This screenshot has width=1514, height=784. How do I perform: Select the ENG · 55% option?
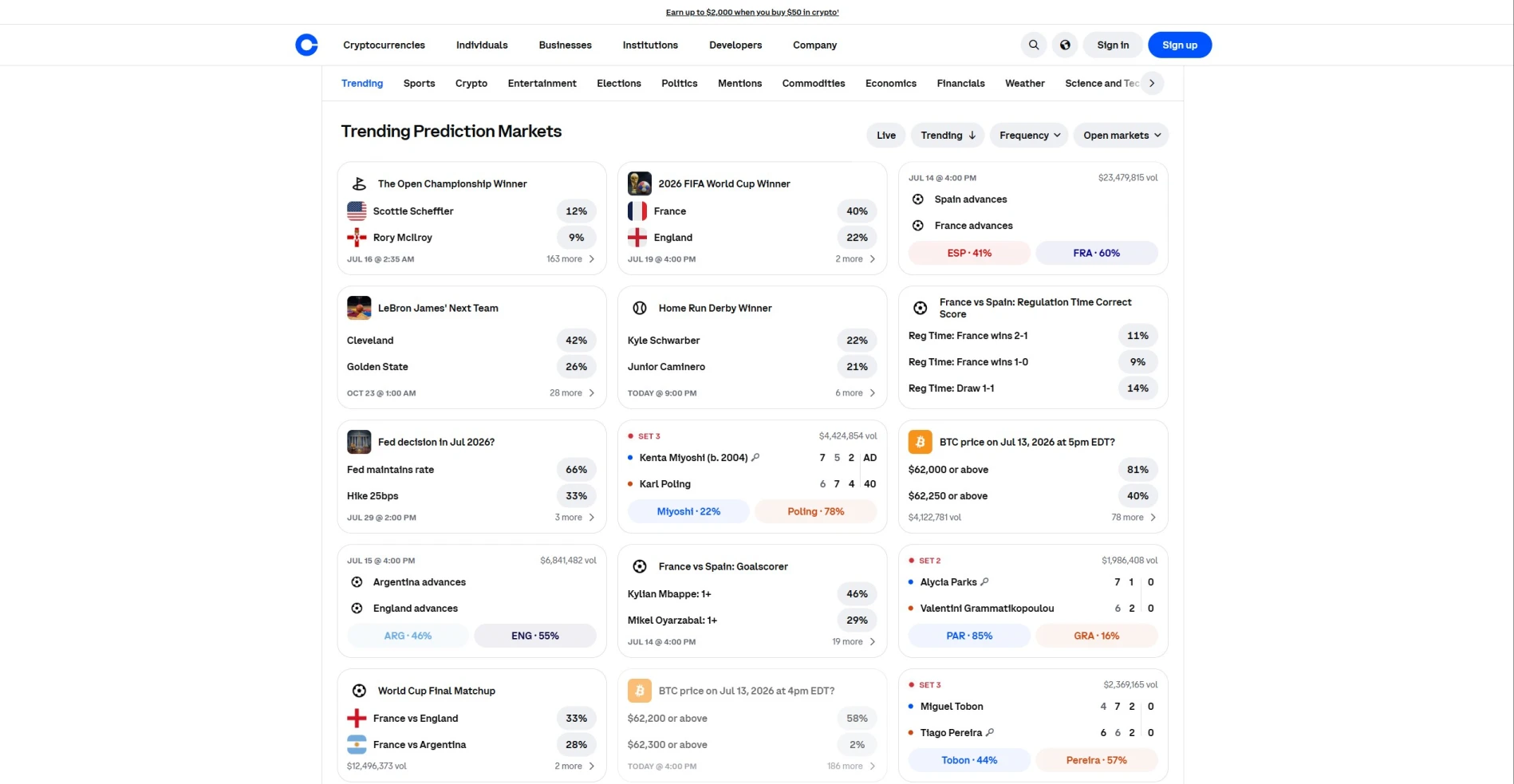coord(535,636)
